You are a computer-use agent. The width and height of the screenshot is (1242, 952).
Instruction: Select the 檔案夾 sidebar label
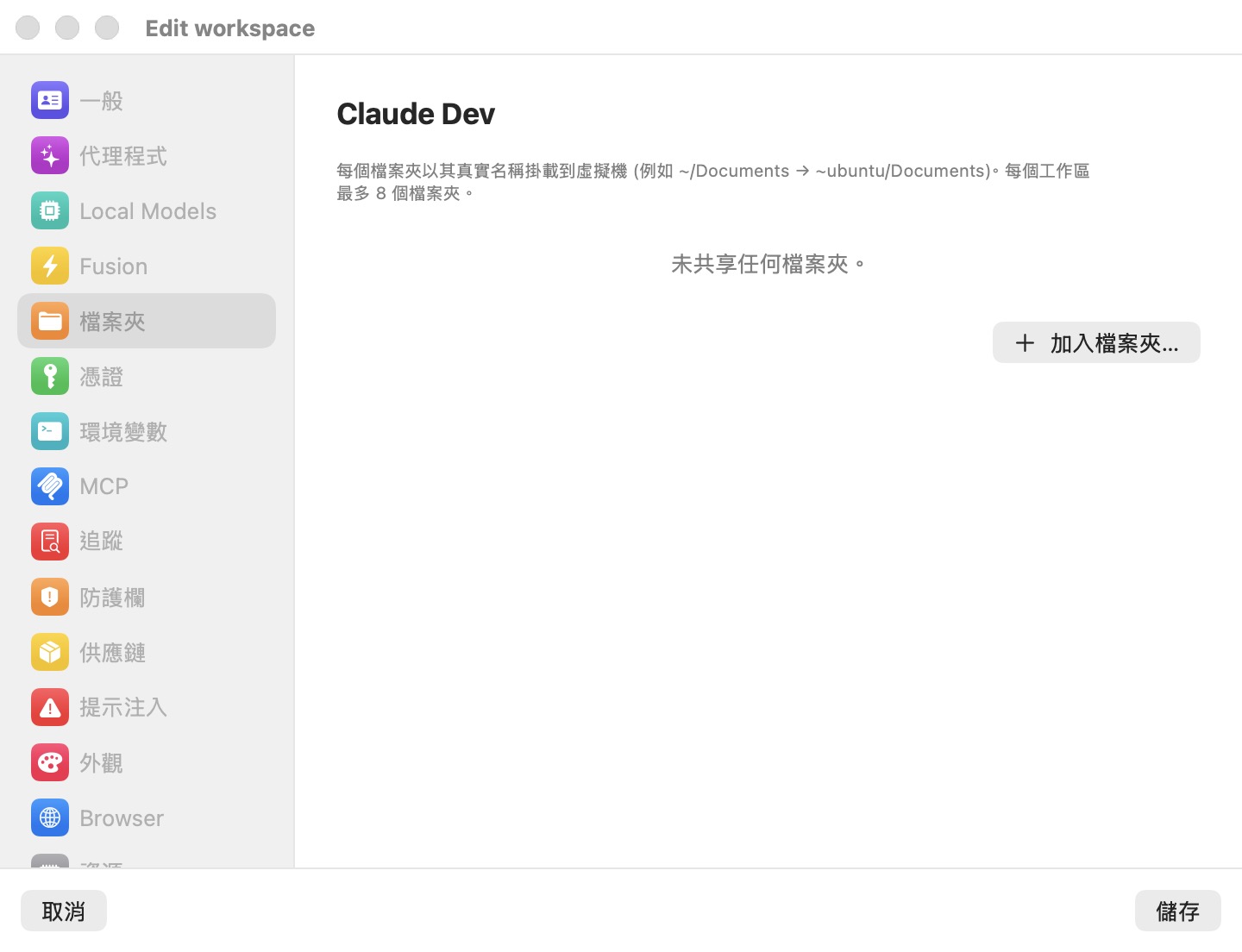[112, 322]
